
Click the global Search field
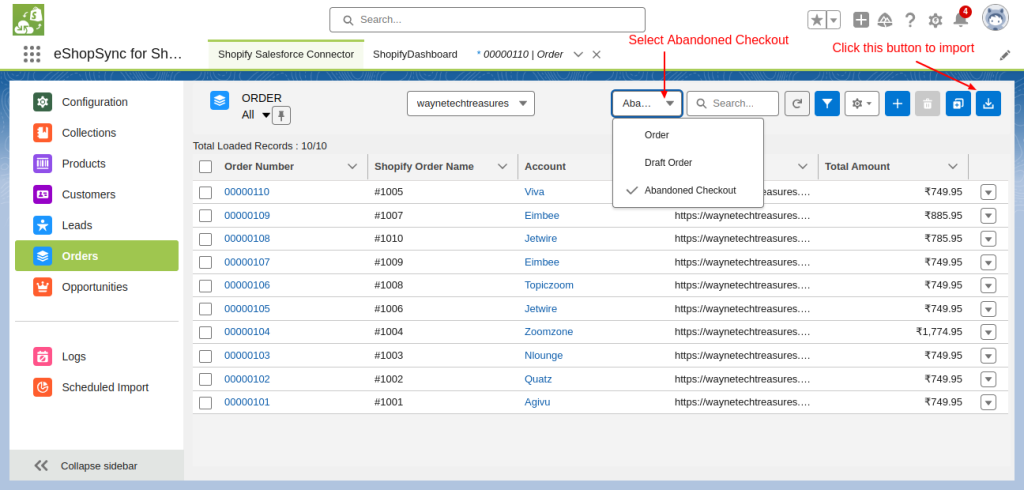[487, 20]
